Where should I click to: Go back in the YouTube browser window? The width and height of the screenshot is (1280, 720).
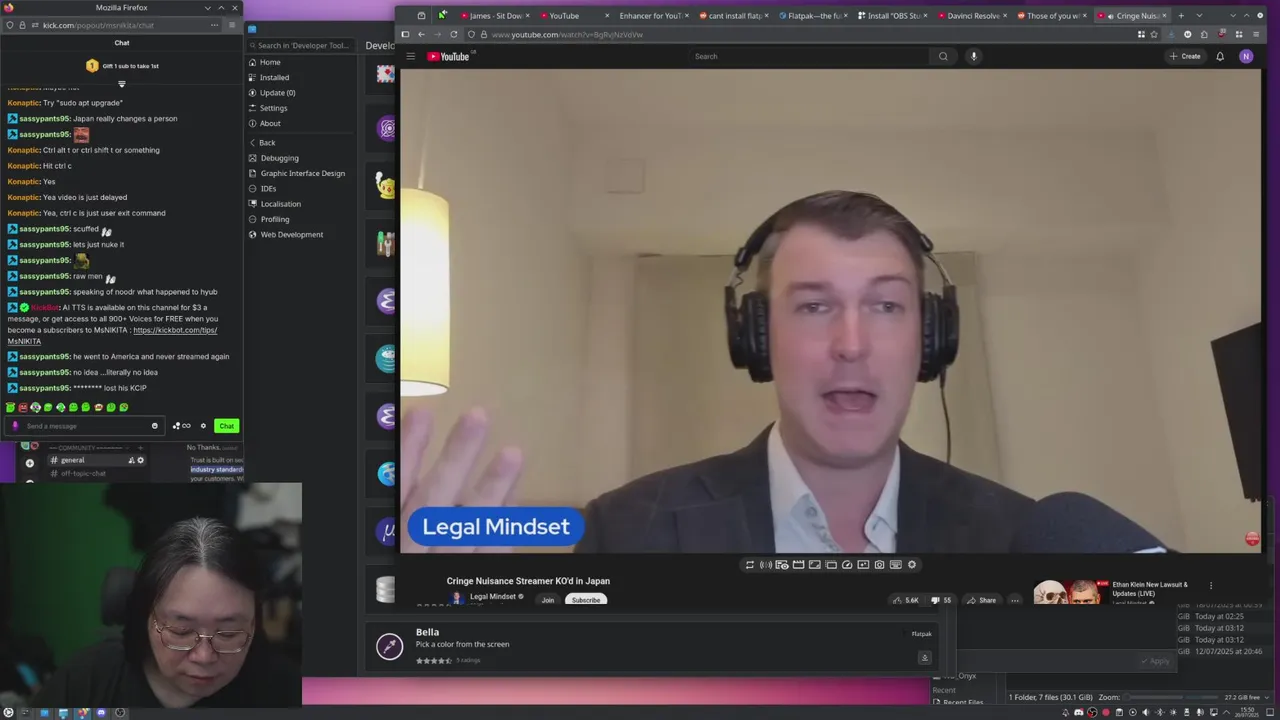click(x=421, y=34)
